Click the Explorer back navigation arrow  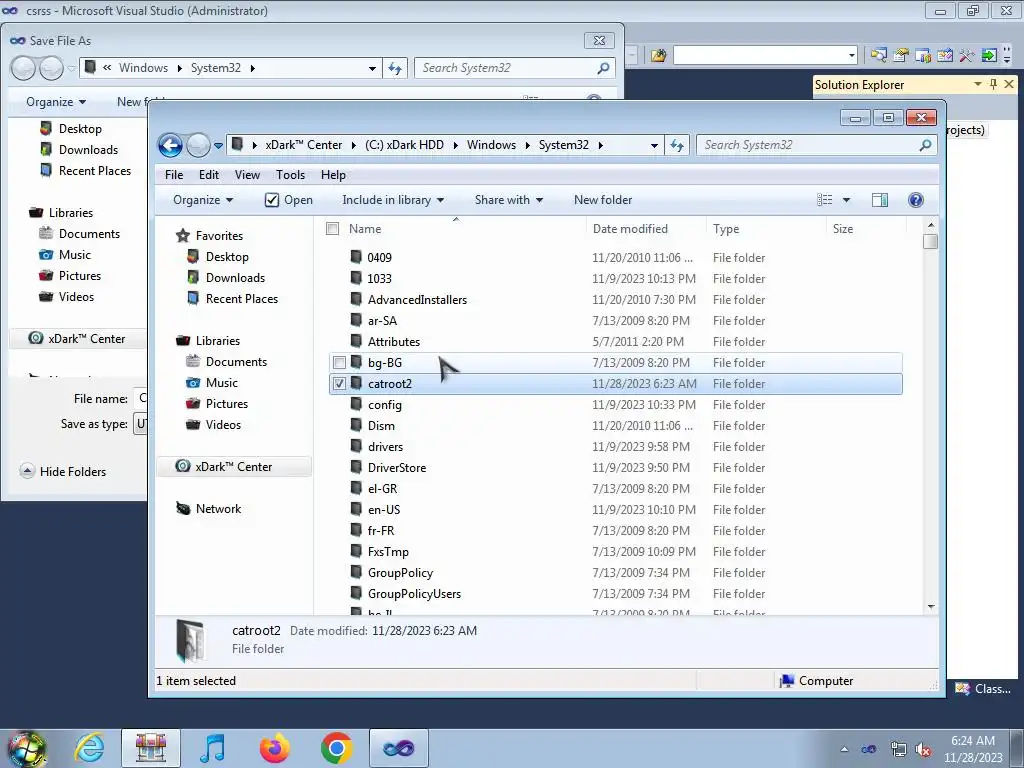coord(170,145)
